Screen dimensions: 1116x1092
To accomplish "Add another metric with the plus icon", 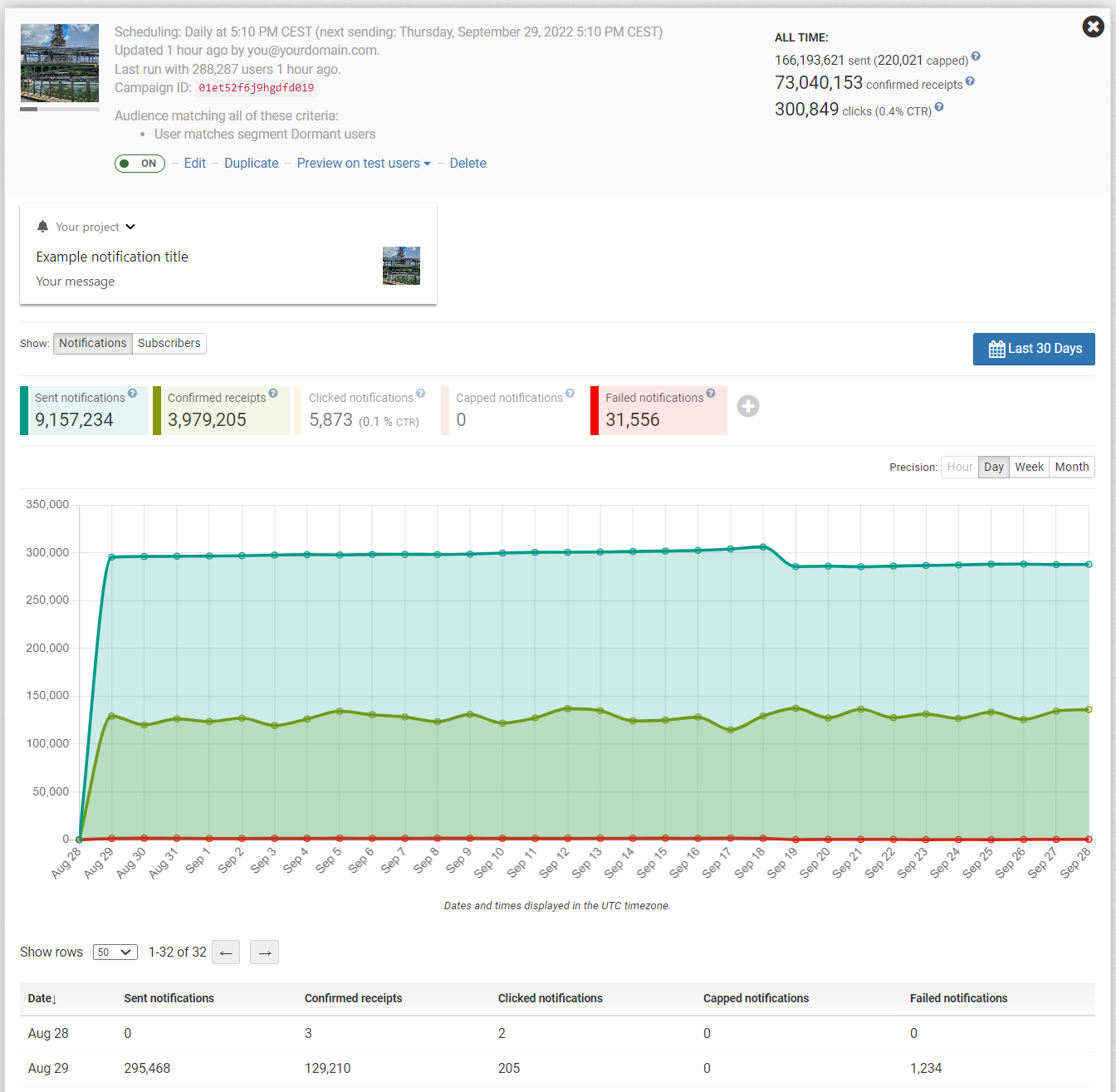I will pos(748,406).
